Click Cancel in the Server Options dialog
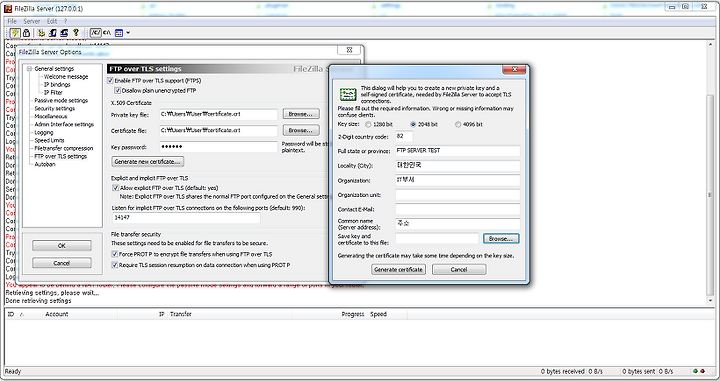The height and width of the screenshot is (381, 720). (62, 263)
